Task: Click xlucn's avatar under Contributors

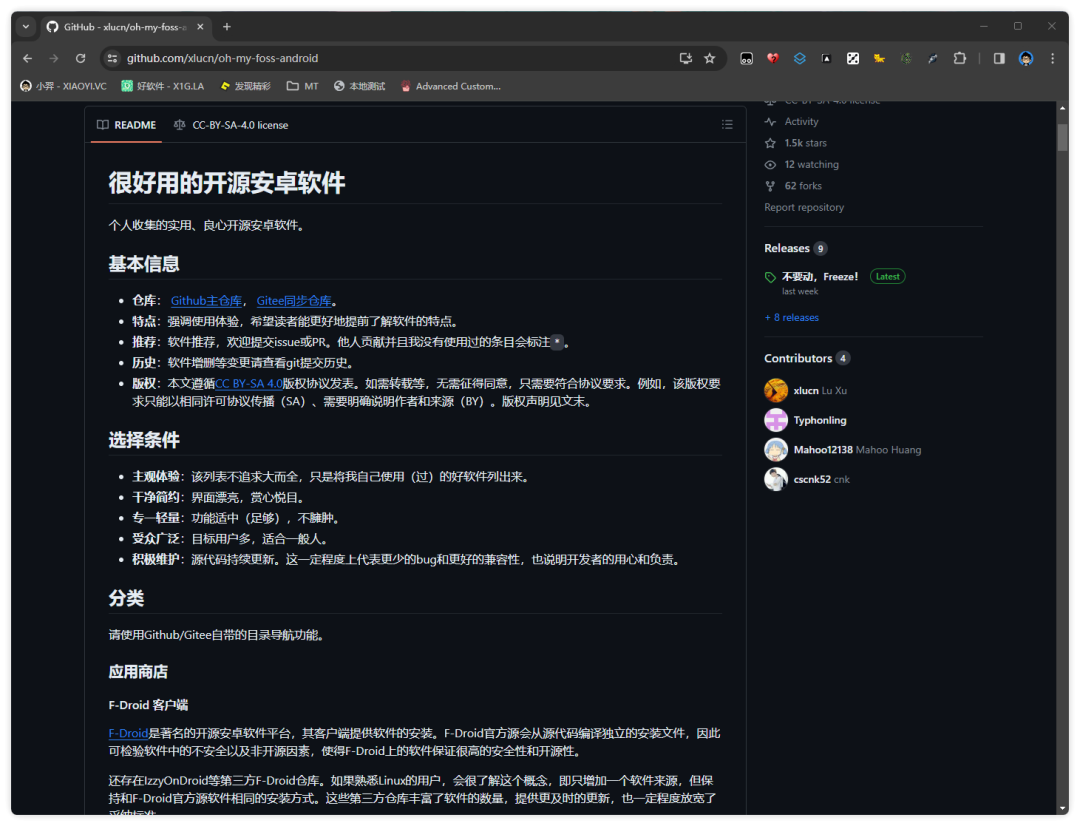Action: [x=776, y=390]
